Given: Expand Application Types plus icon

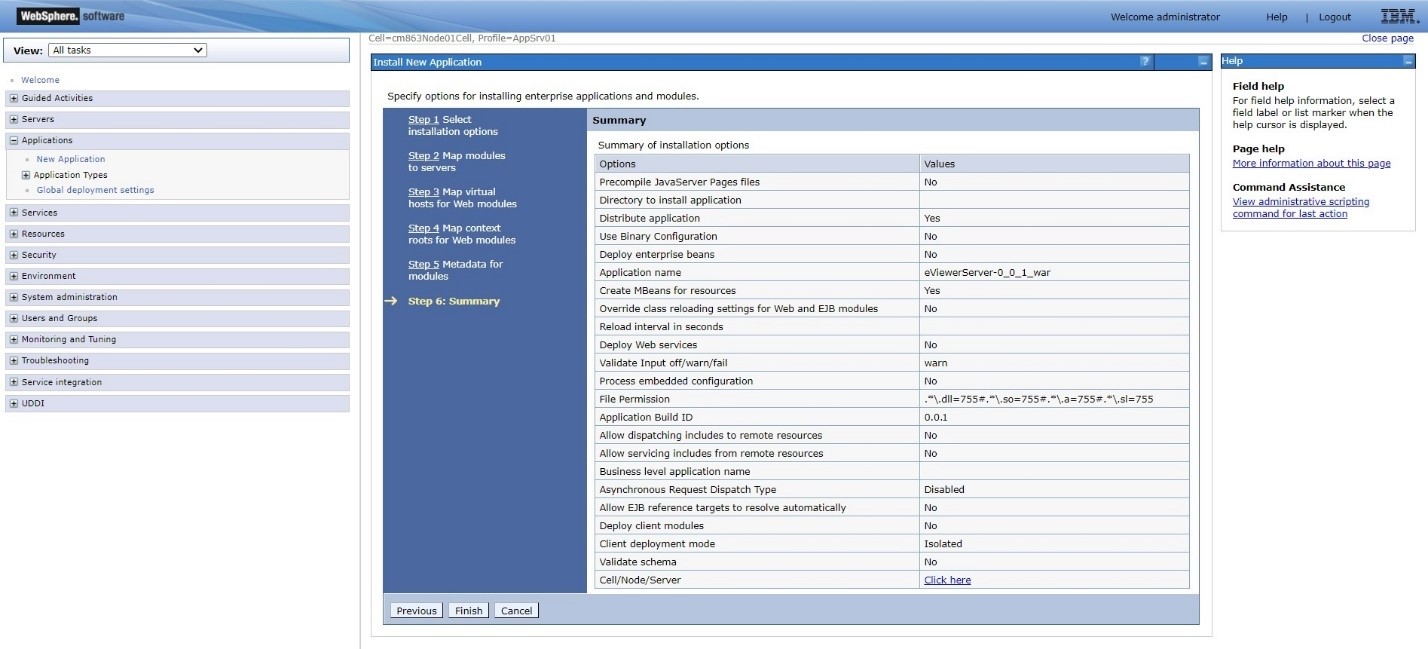Looking at the screenshot, I should (26, 175).
